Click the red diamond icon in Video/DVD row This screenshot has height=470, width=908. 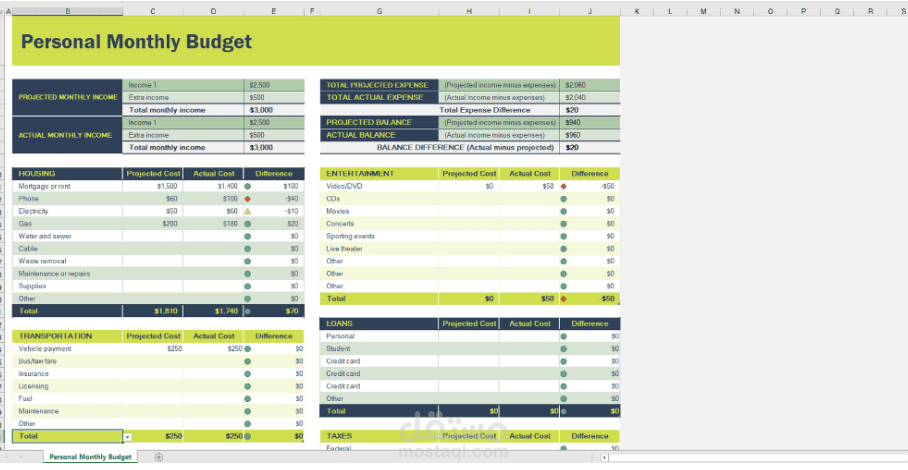click(x=563, y=186)
